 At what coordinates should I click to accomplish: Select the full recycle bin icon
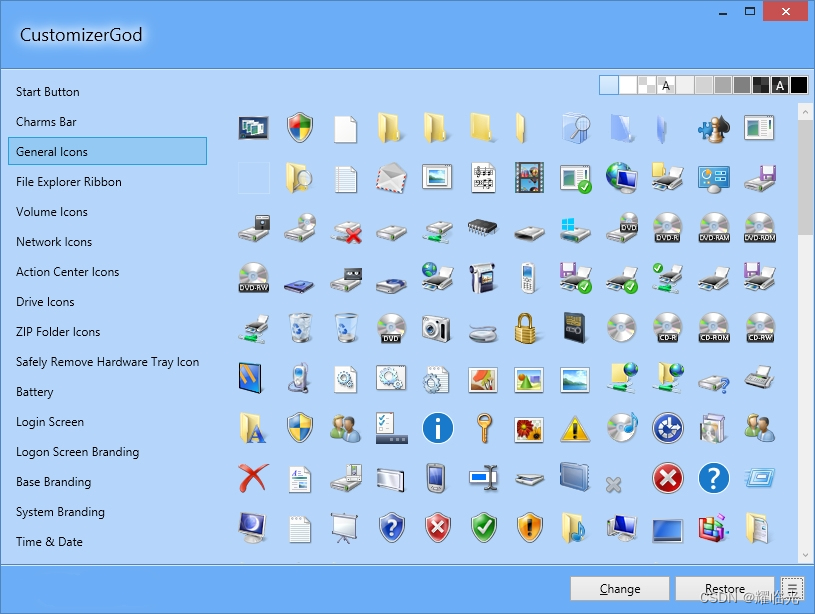tap(300, 328)
